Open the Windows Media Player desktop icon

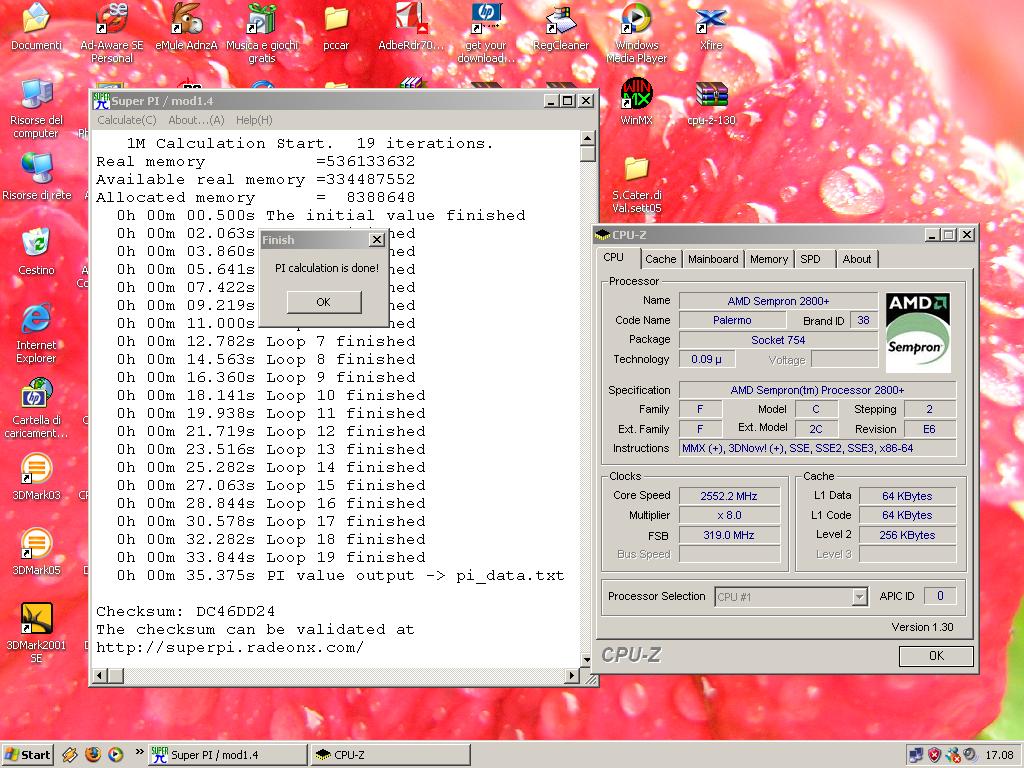[x=637, y=20]
